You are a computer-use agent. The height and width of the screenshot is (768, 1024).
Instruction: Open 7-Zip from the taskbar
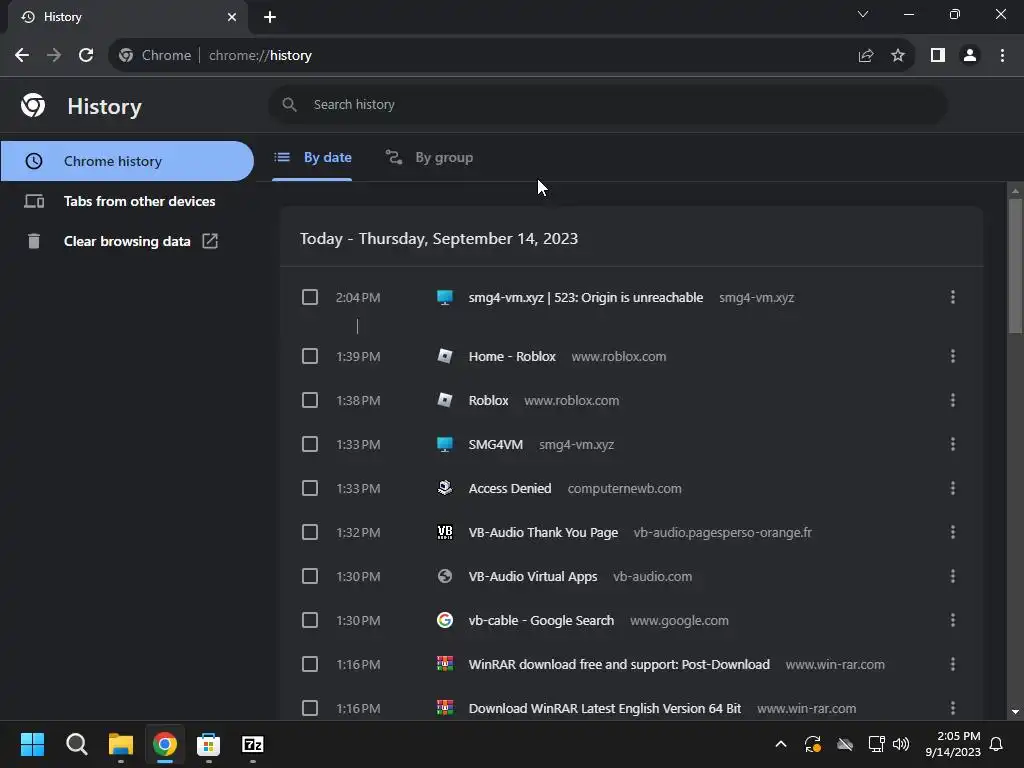pos(253,744)
